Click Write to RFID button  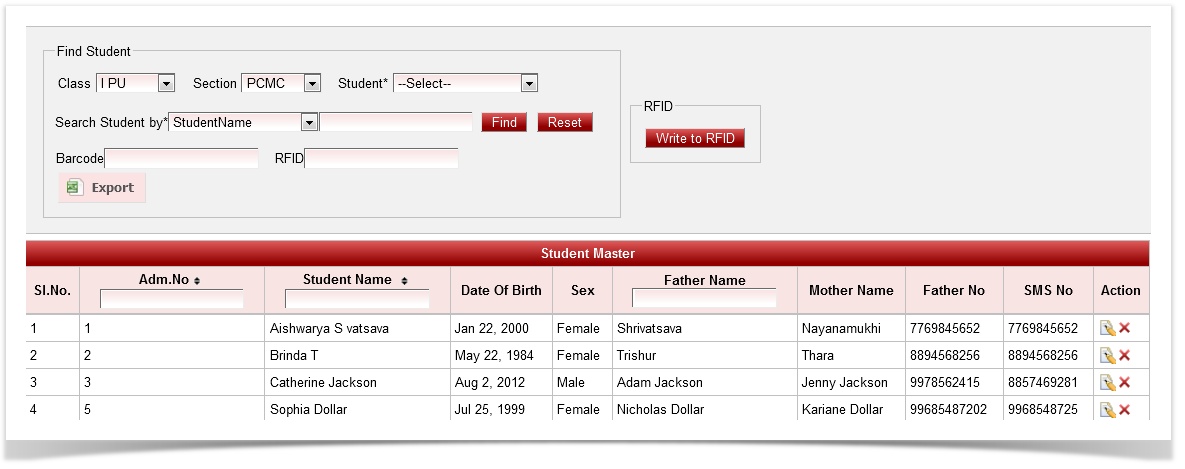point(695,138)
